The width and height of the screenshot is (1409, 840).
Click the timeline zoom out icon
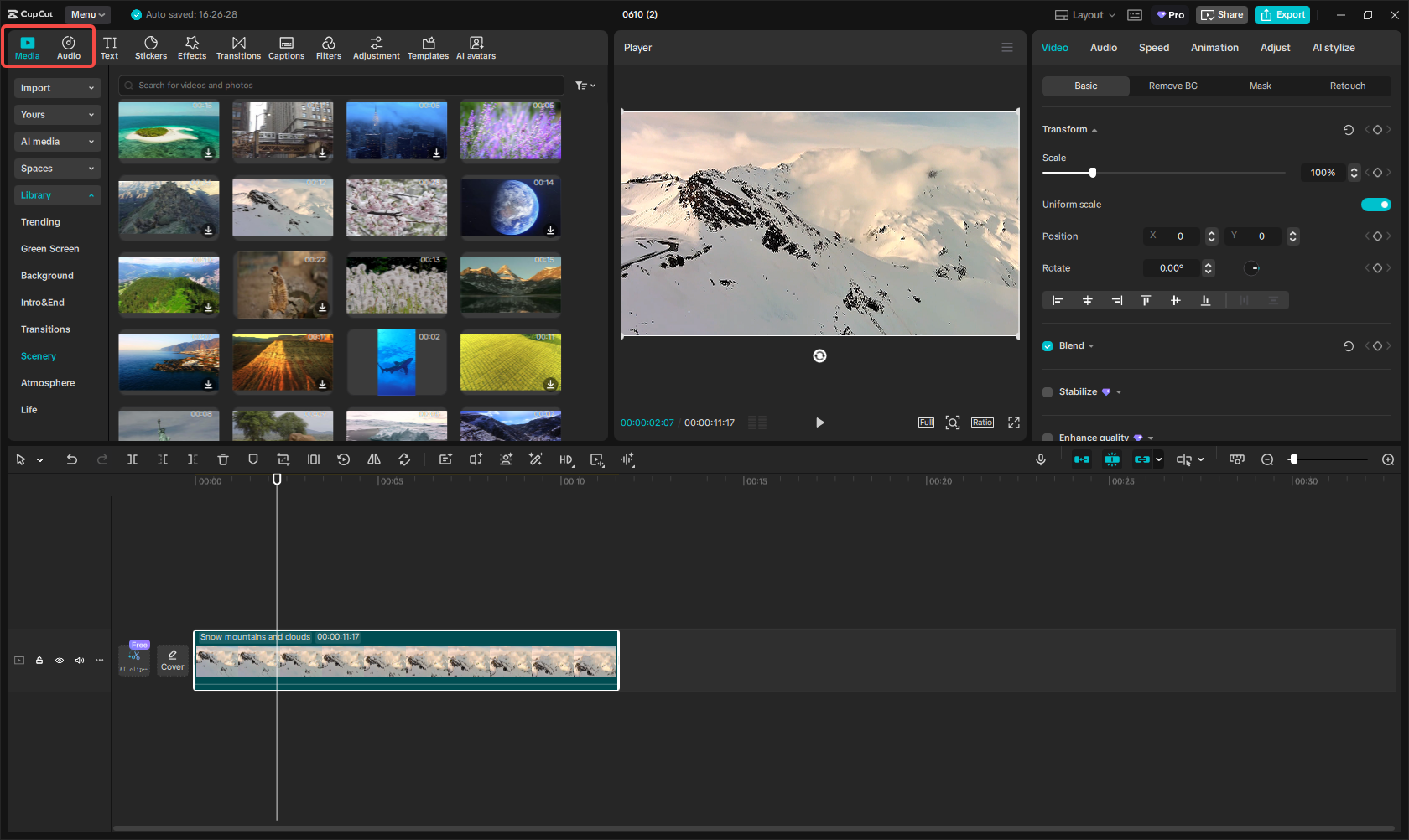click(x=1267, y=459)
